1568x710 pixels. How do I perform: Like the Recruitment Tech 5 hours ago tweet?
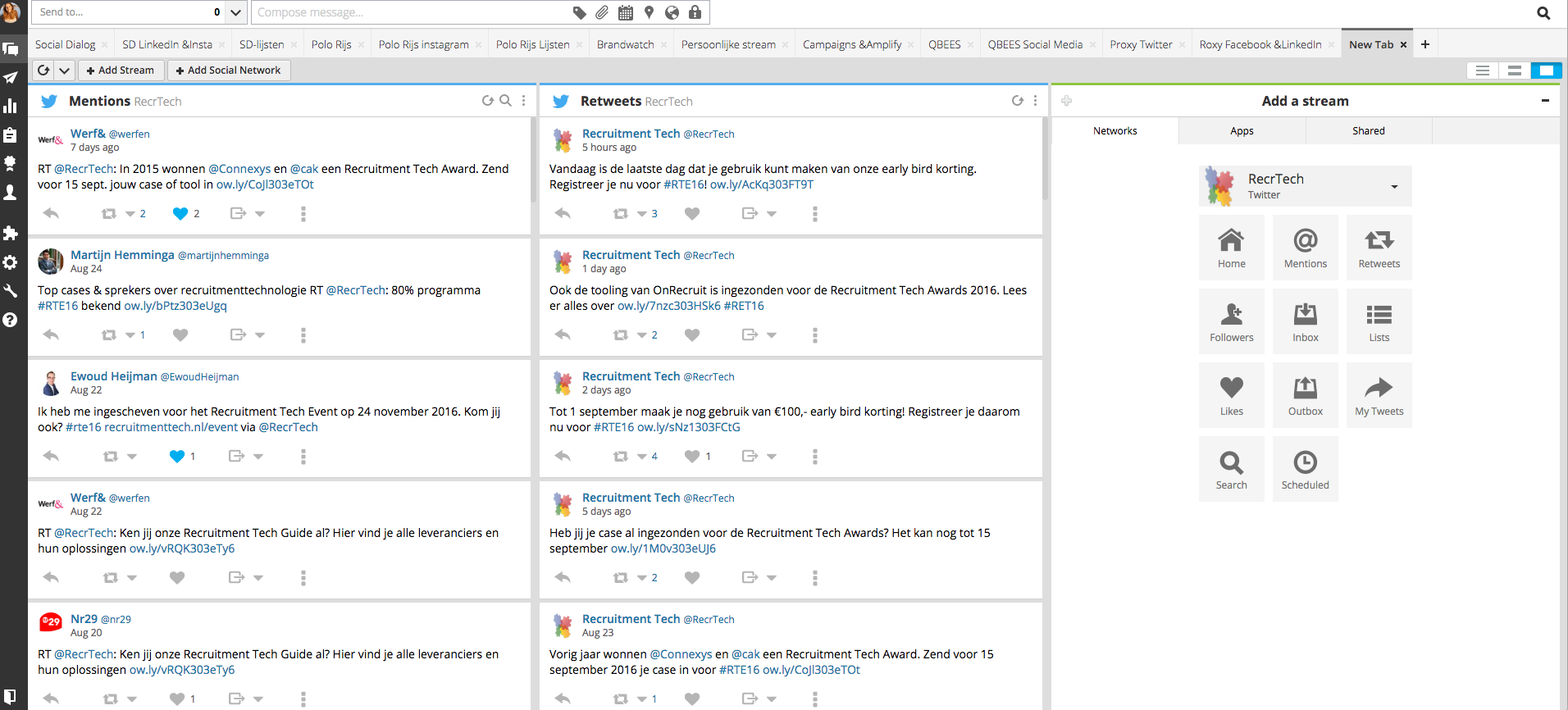692,213
